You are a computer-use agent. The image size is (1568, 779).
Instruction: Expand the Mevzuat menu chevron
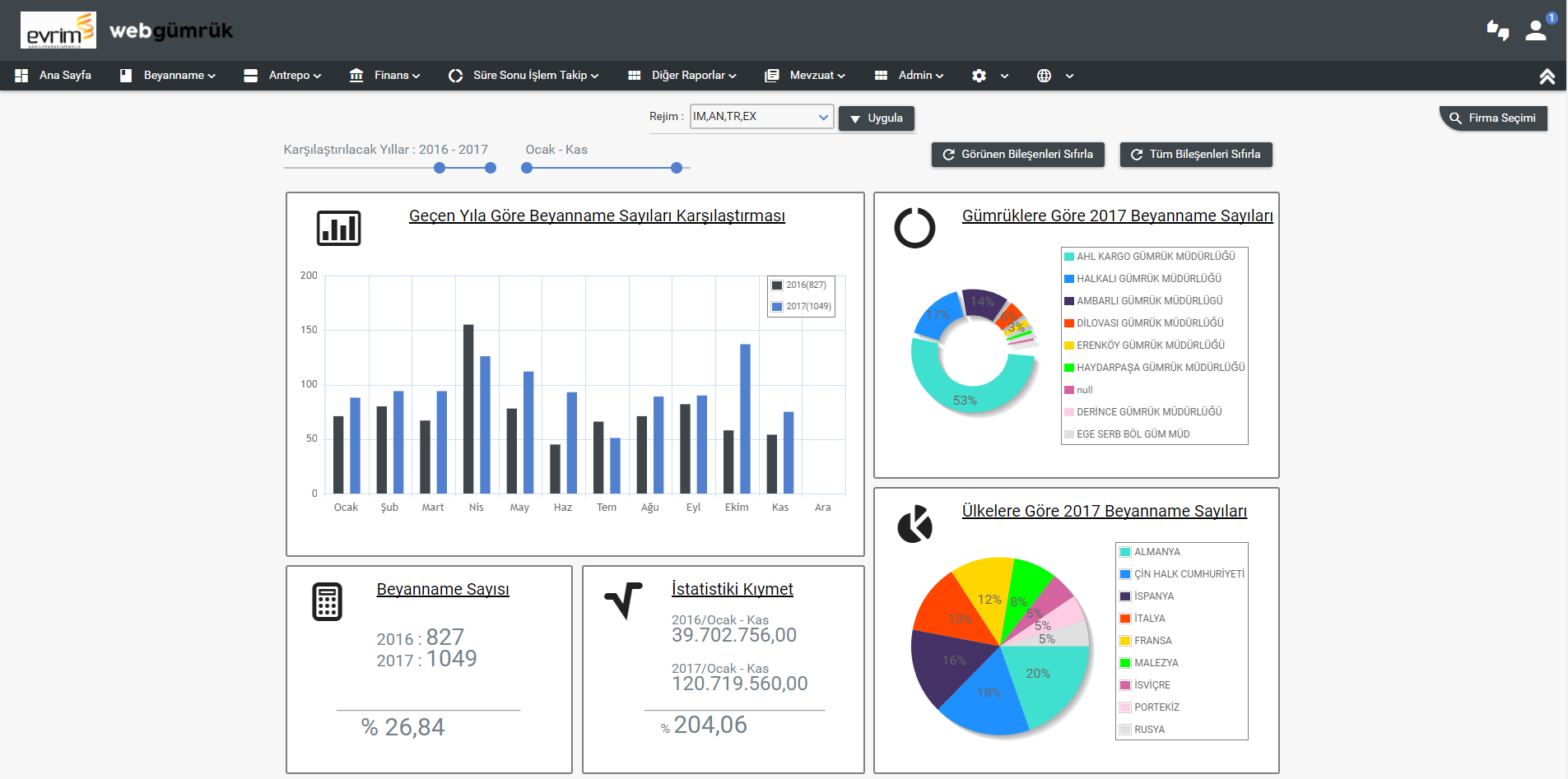[841, 77]
